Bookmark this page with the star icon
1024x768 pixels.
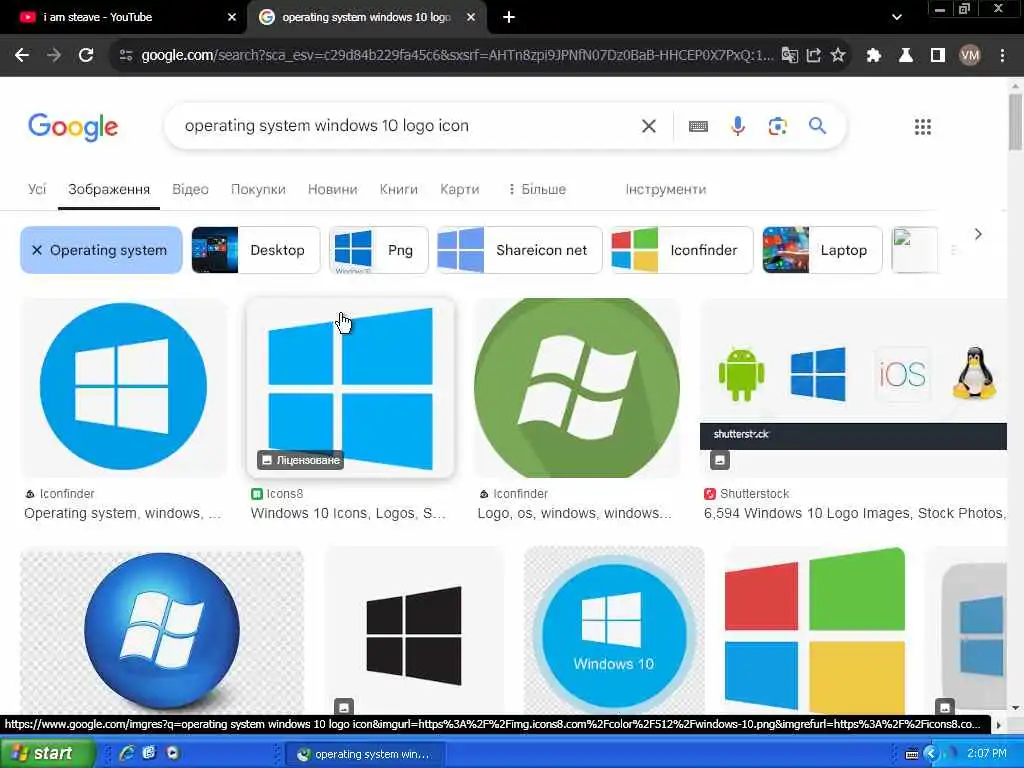[x=838, y=56]
